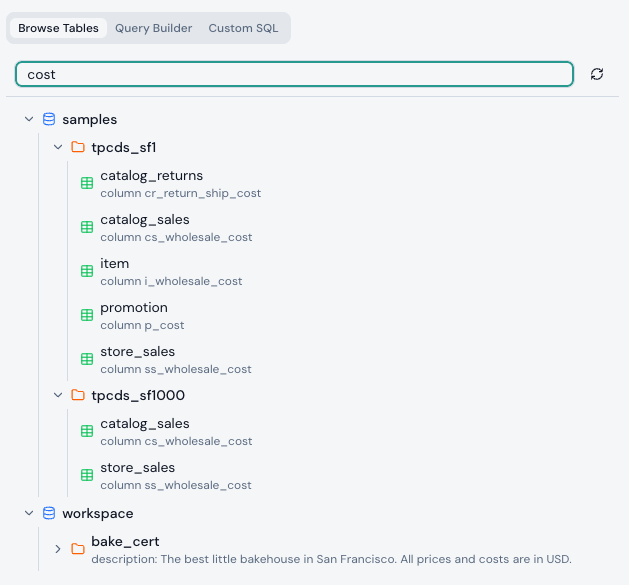Viewport: 629px width, 585px height.
Task: Open the Custom SQL tab
Action: pos(243,28)
